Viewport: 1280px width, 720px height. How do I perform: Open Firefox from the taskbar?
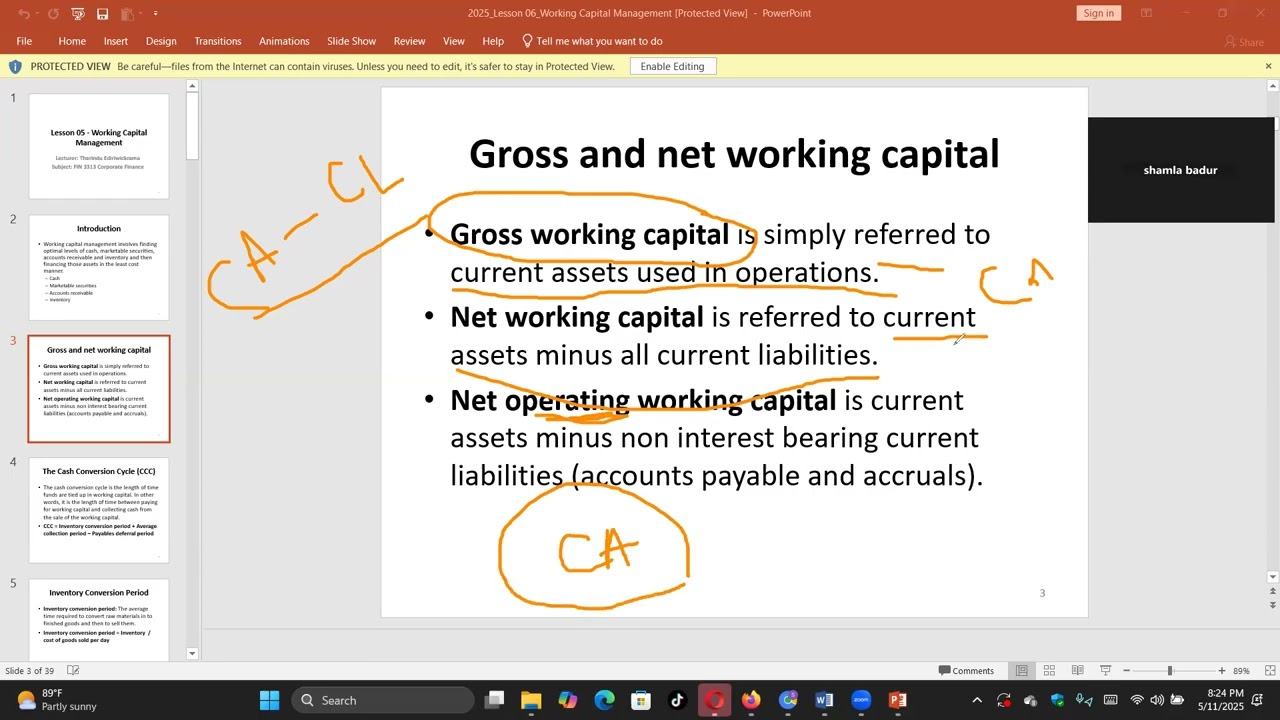pyautogui.click(x=751, y=700)
